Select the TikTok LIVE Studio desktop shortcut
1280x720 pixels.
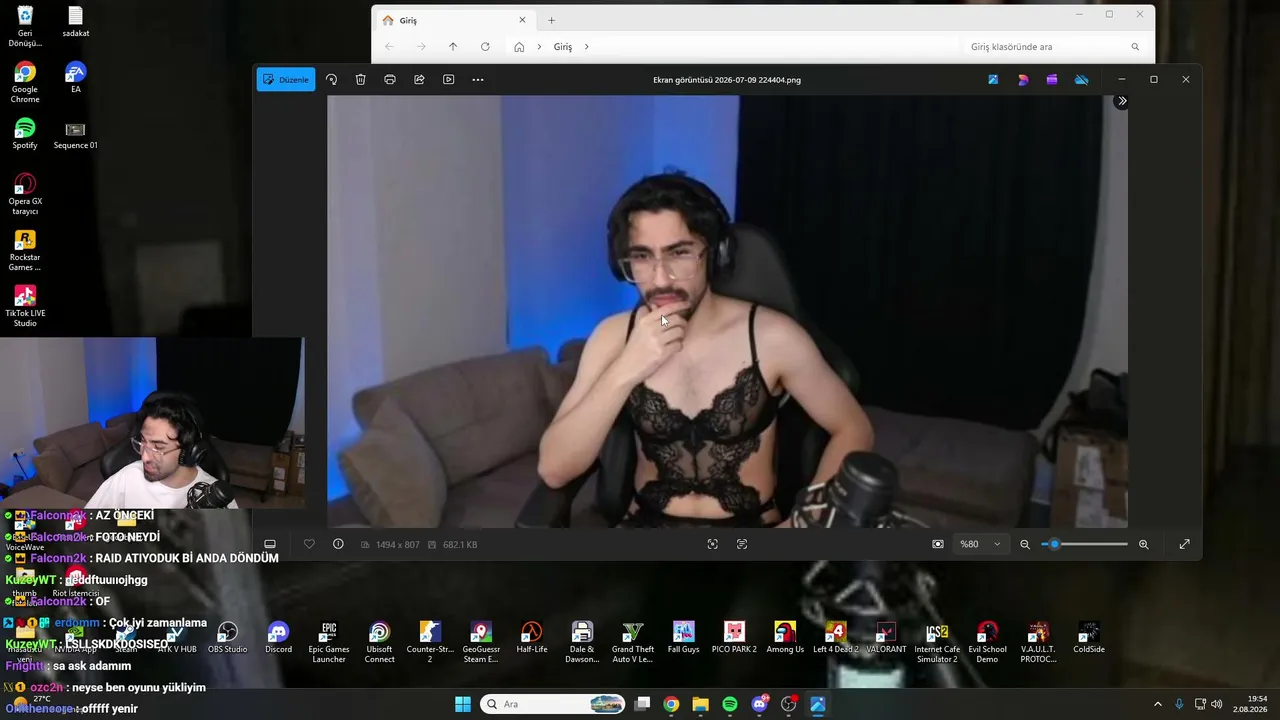25,306
